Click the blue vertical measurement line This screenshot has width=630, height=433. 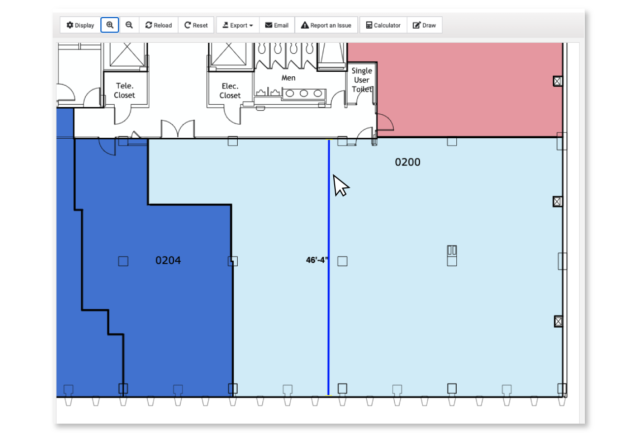pyautogui.click(x=329, y=268)
